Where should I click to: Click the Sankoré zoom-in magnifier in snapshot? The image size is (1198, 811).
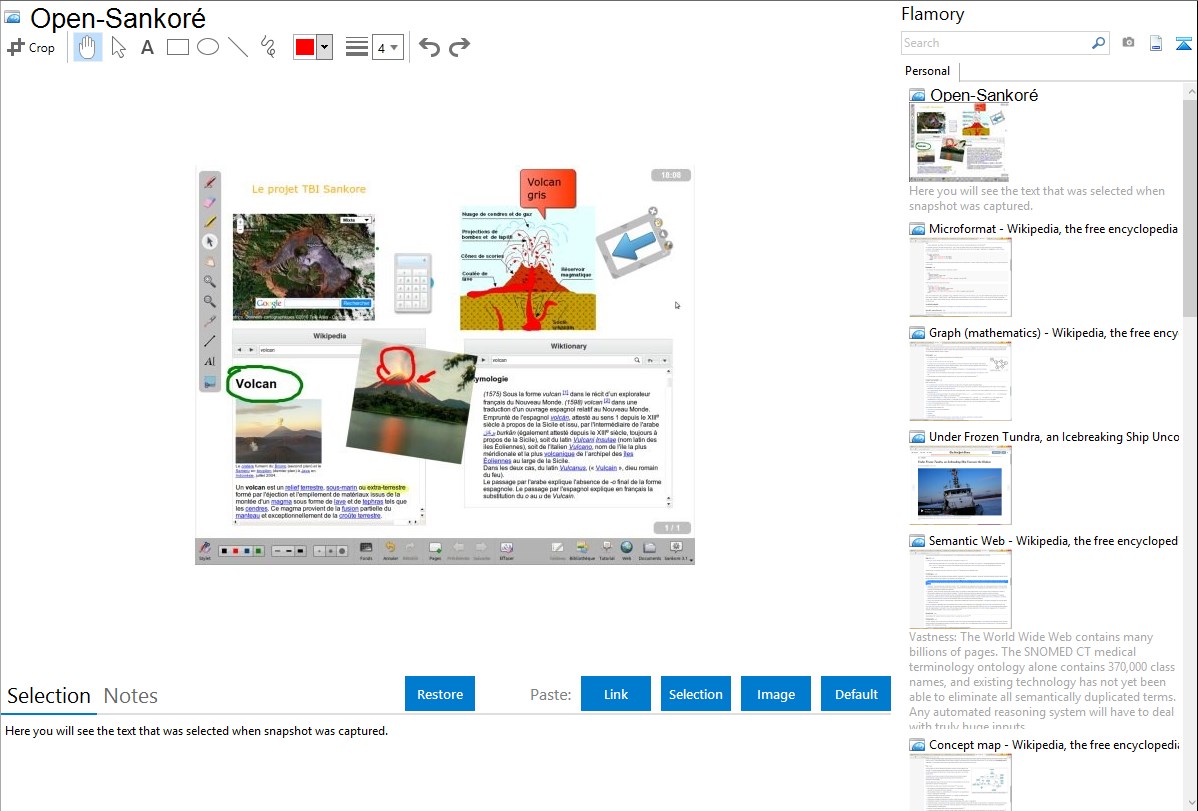pyautogui.click(x=209, y=281)
